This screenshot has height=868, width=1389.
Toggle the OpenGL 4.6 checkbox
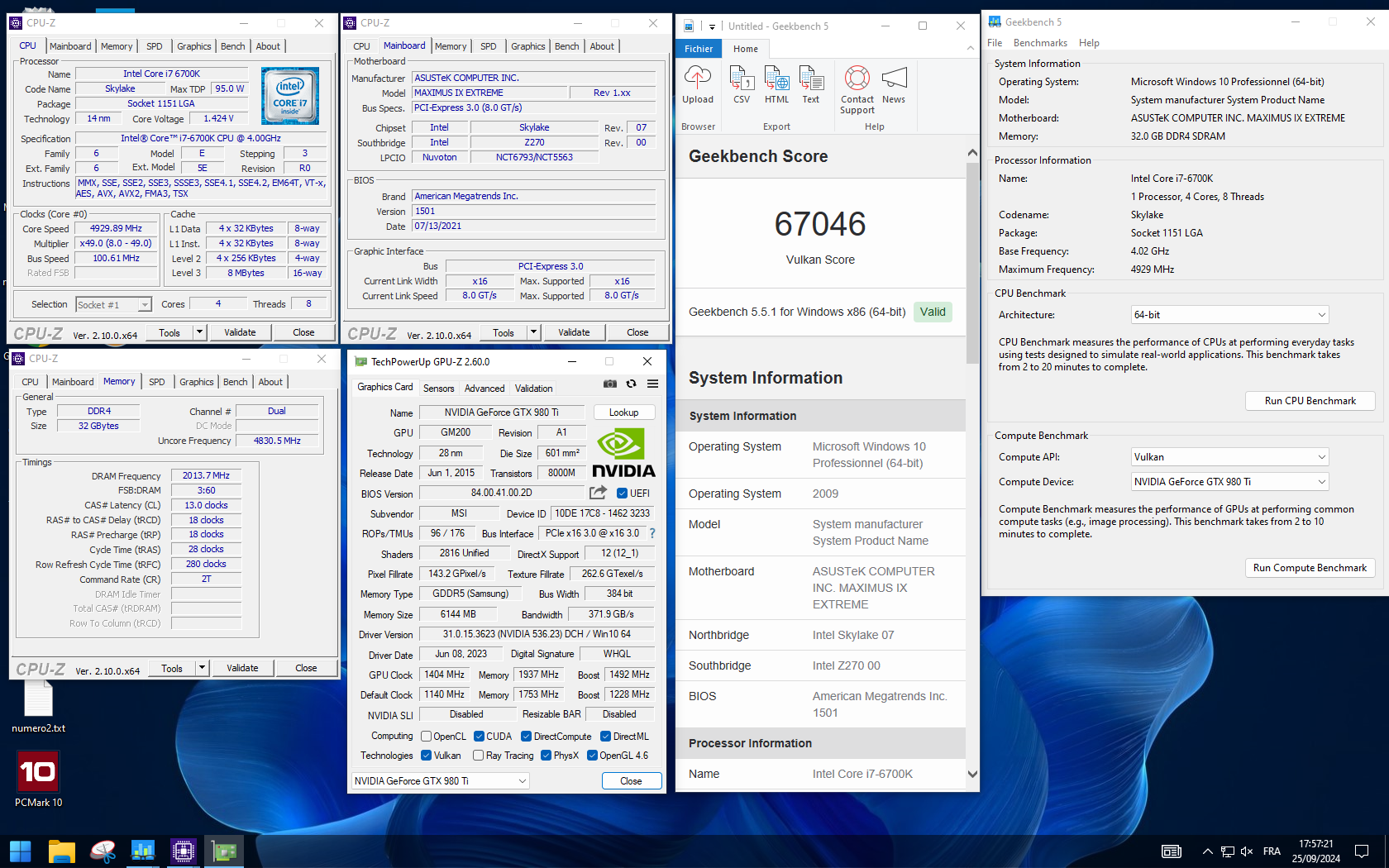pyautogui.click(x=592, y=755)
